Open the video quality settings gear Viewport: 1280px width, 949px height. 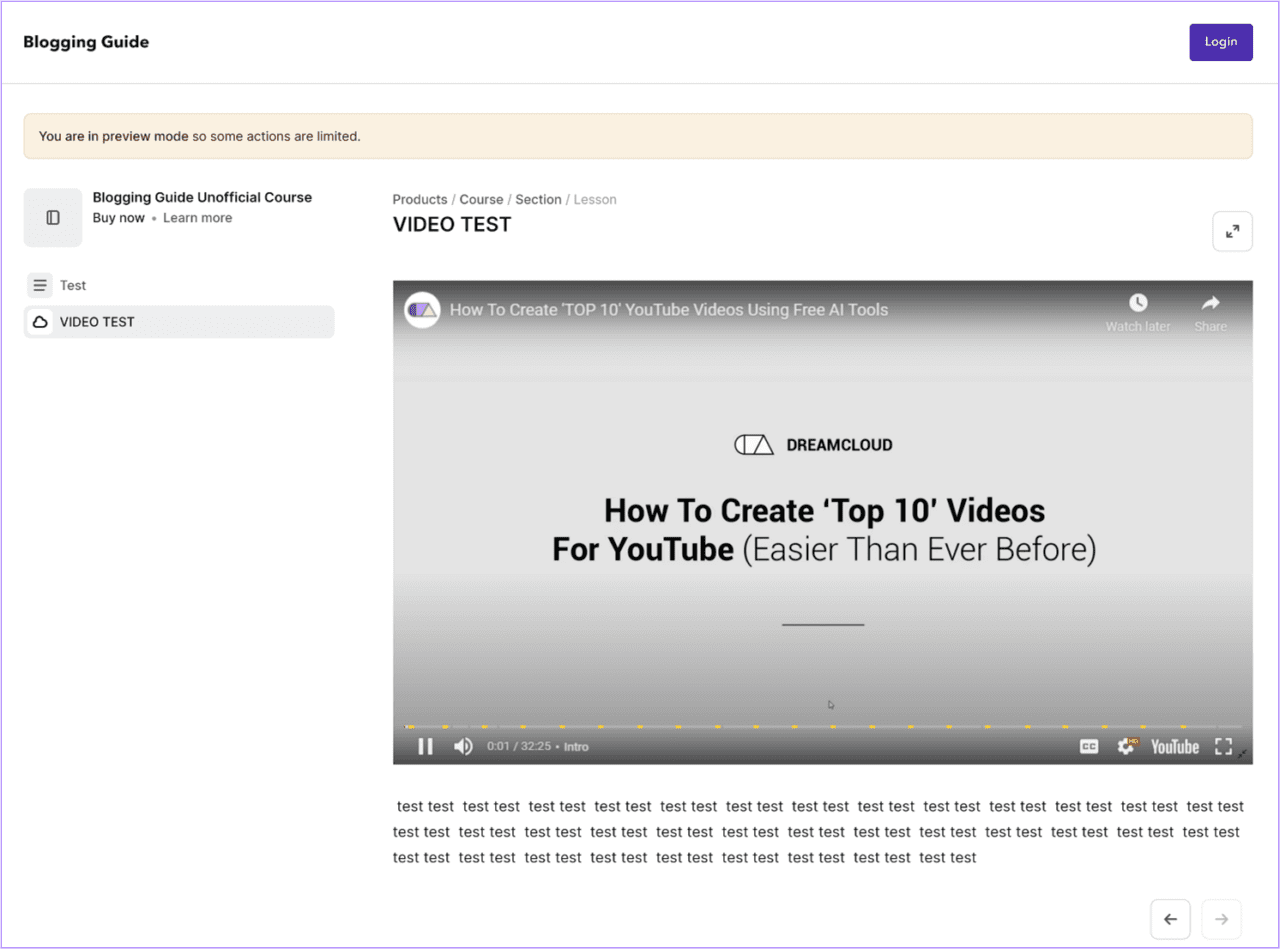point(1128,746)
